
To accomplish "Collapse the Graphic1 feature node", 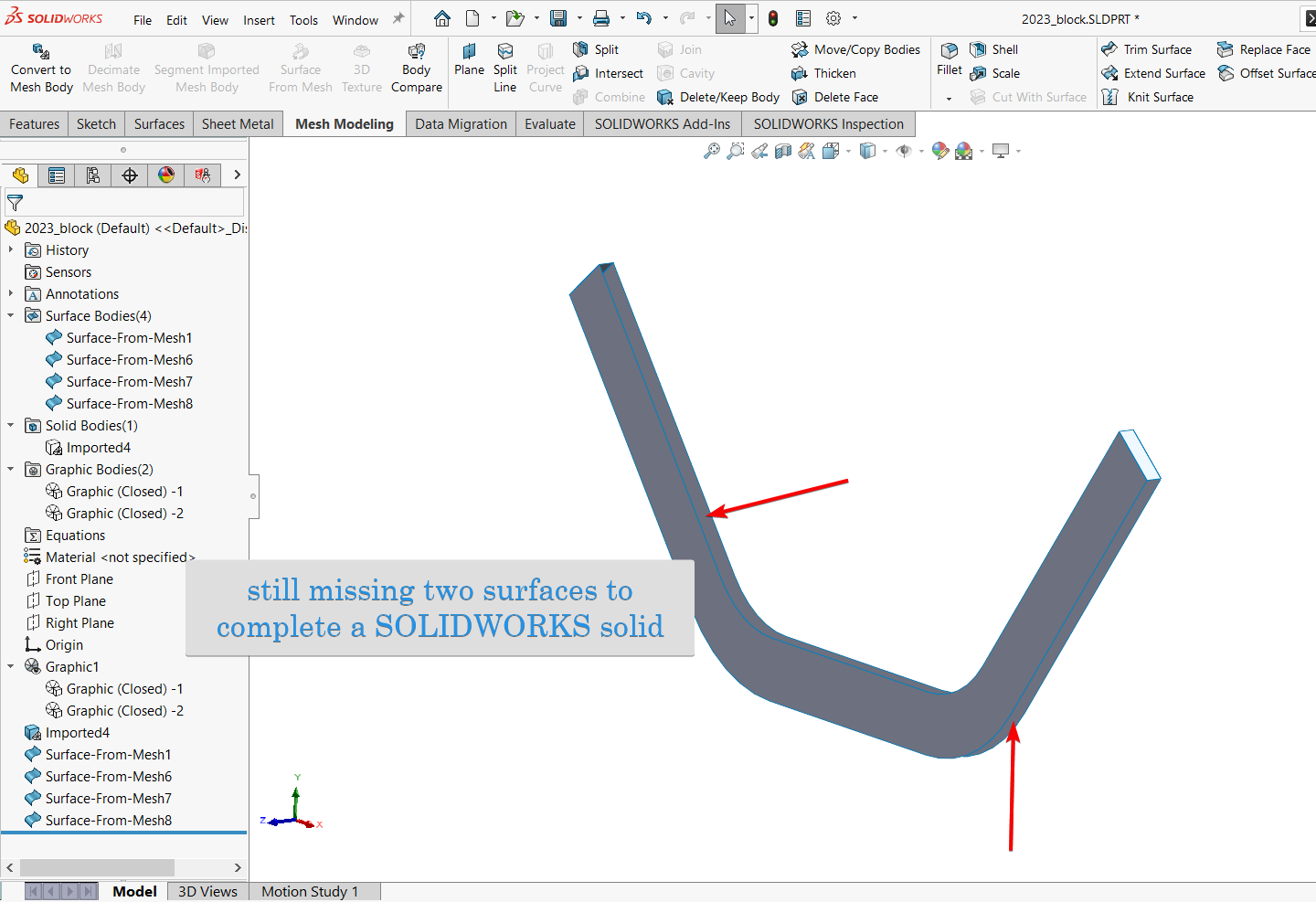I will click(11, 666).
